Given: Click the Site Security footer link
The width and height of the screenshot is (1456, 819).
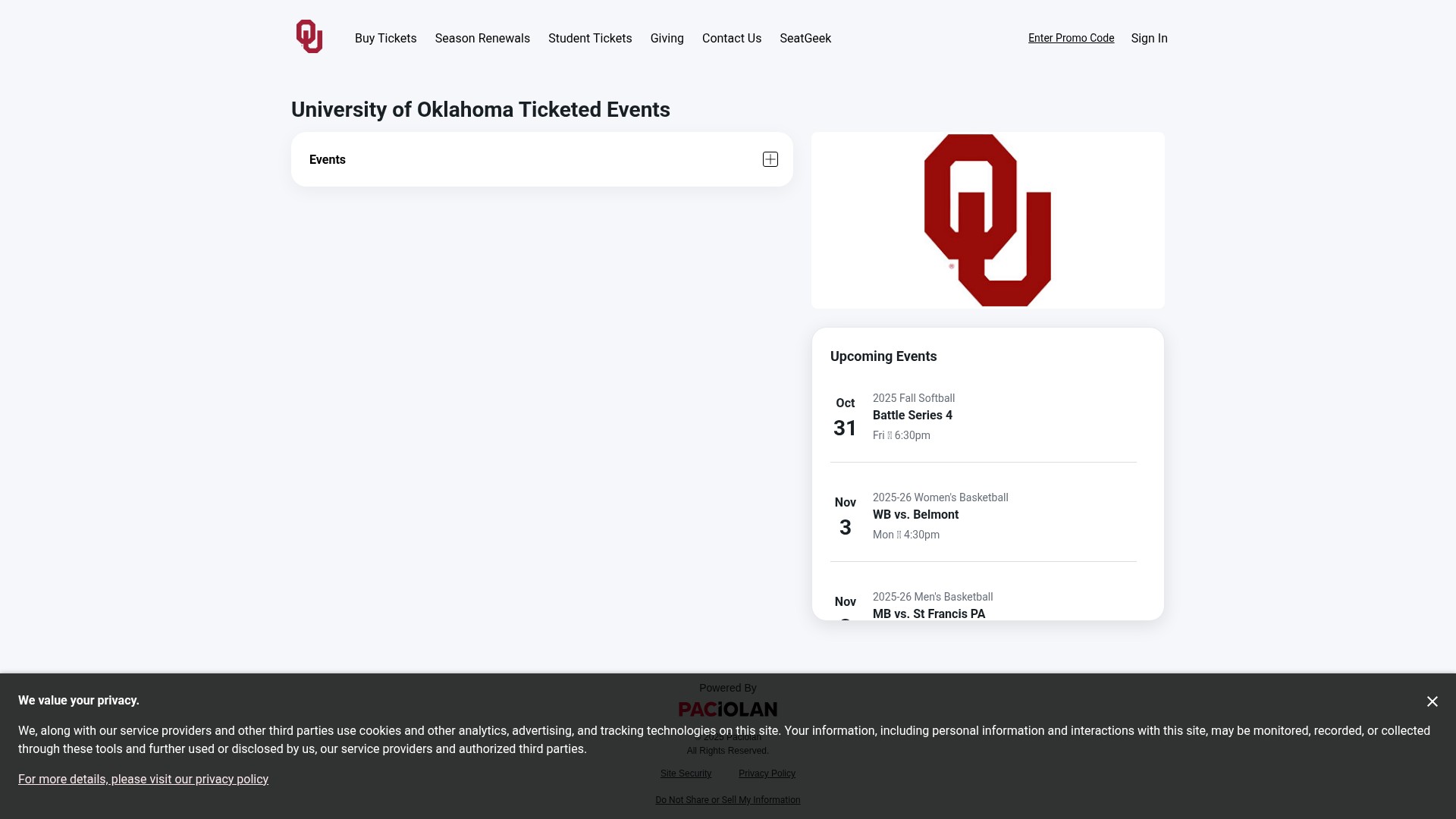Looking at the screenshot, I should point(686,773).
